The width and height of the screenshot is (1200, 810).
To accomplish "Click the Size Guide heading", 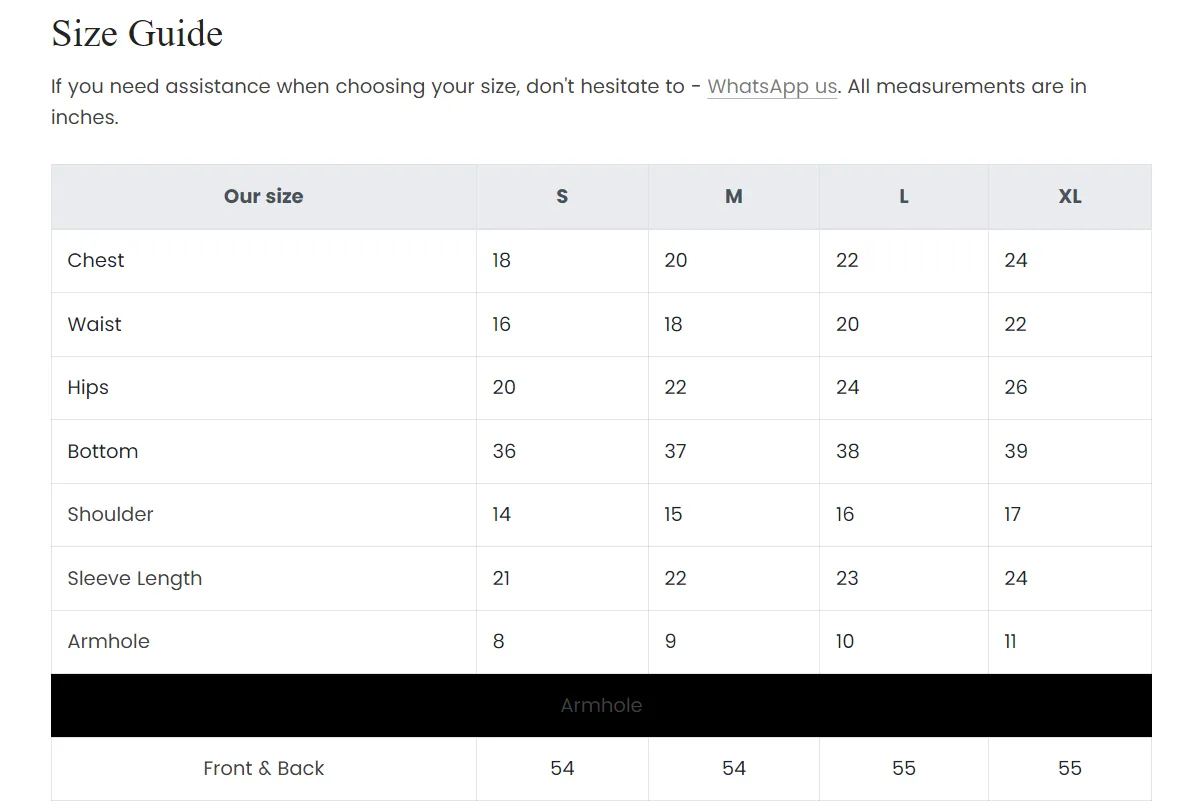I will click(137, 33).
